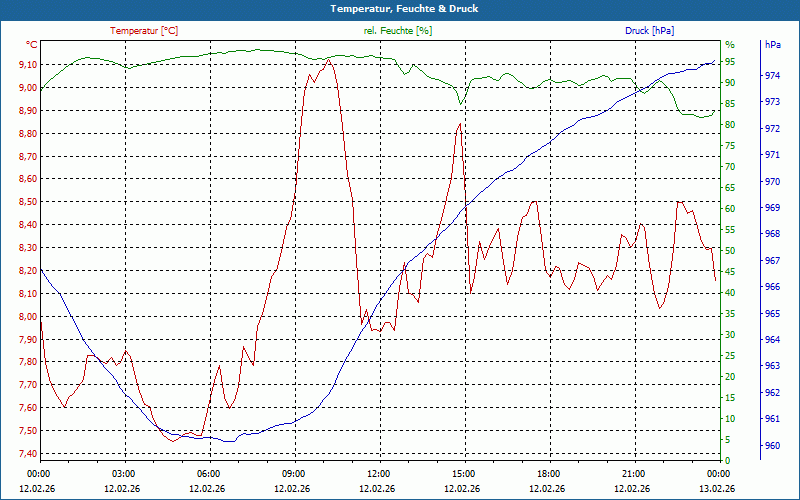This screenshot has width=800, height=500.
Task: Click the 974 pressure axis value
Action: (x=773, y=76)
